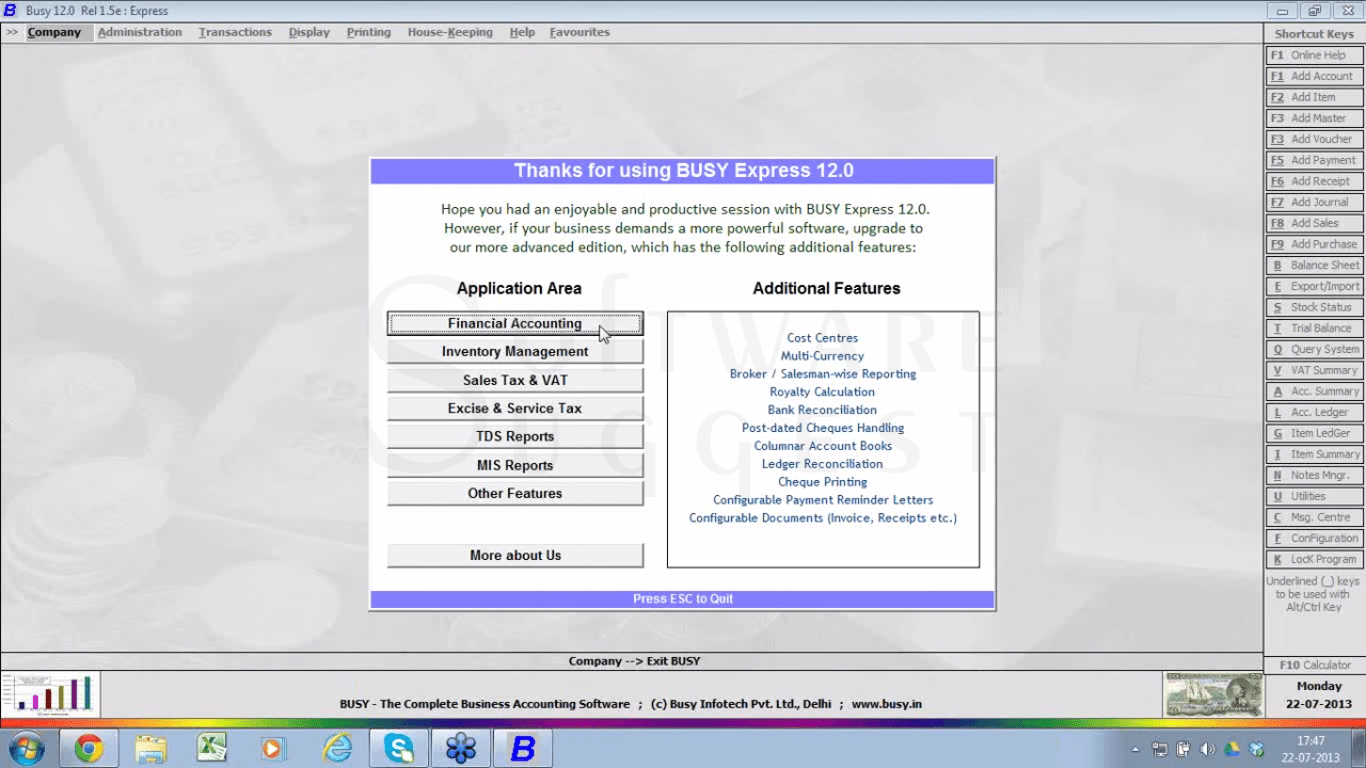This screenshot has height=768, width=1366.
Task: Open the Help menu
Action: pyautogui.click(x=522, y=32)
